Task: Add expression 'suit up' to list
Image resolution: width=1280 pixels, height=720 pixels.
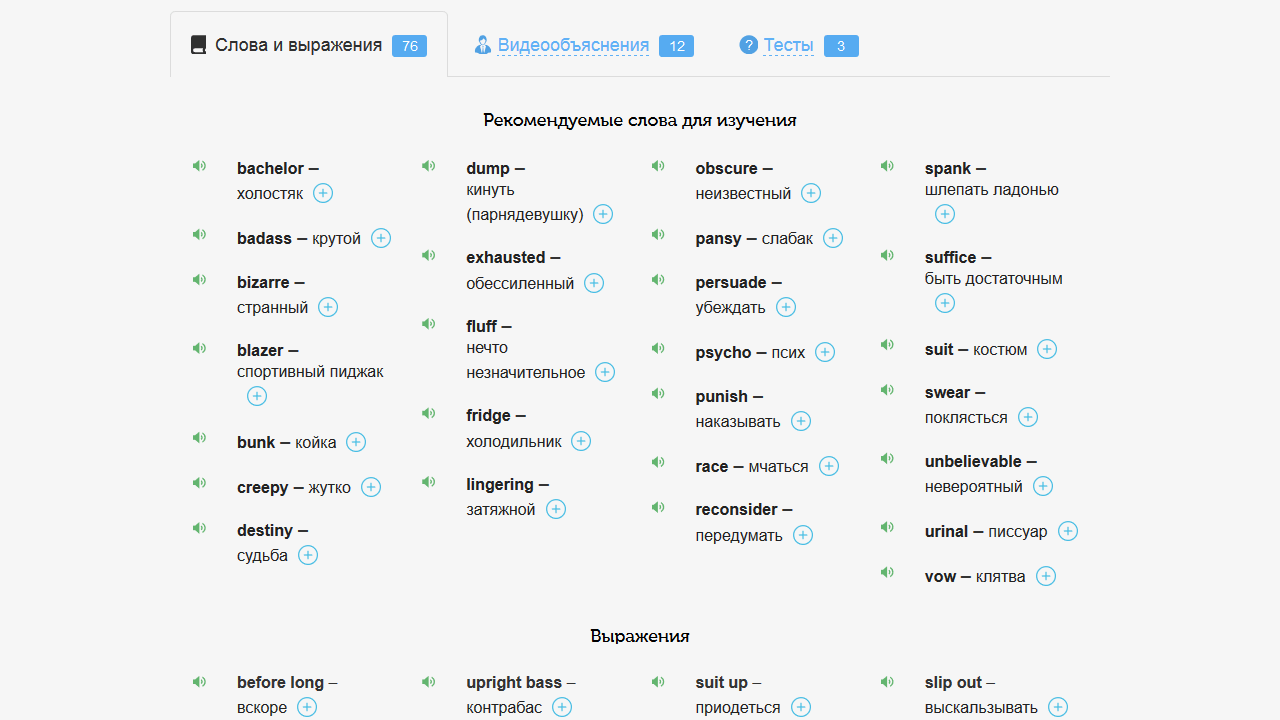Action: click(x=801, y=707)
